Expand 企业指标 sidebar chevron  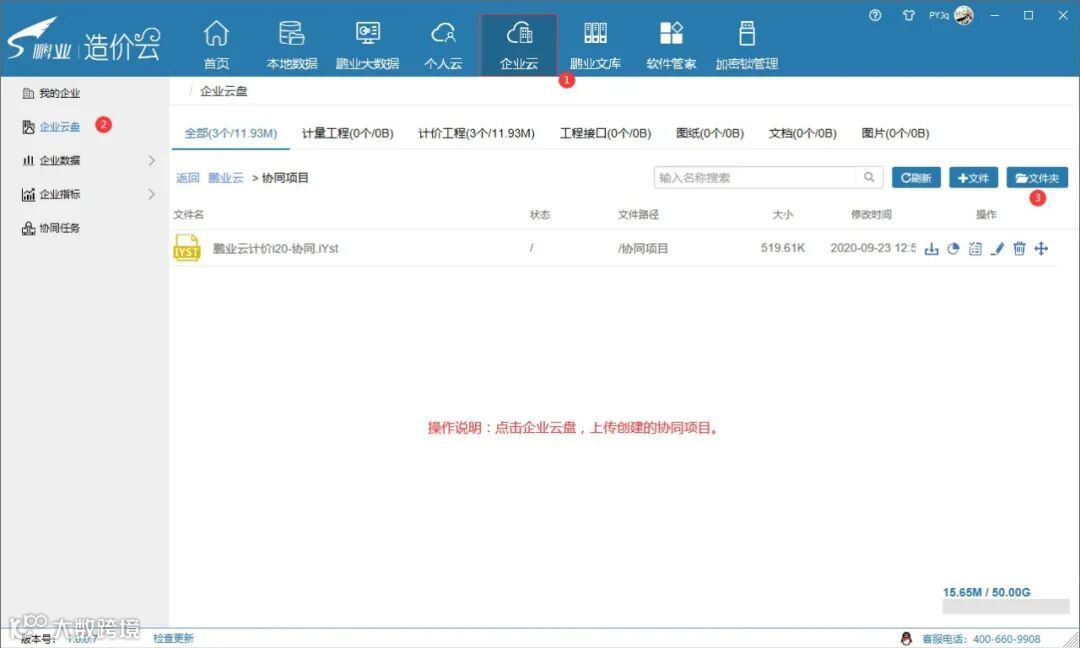pyautogui.click(x=152, y=194)
